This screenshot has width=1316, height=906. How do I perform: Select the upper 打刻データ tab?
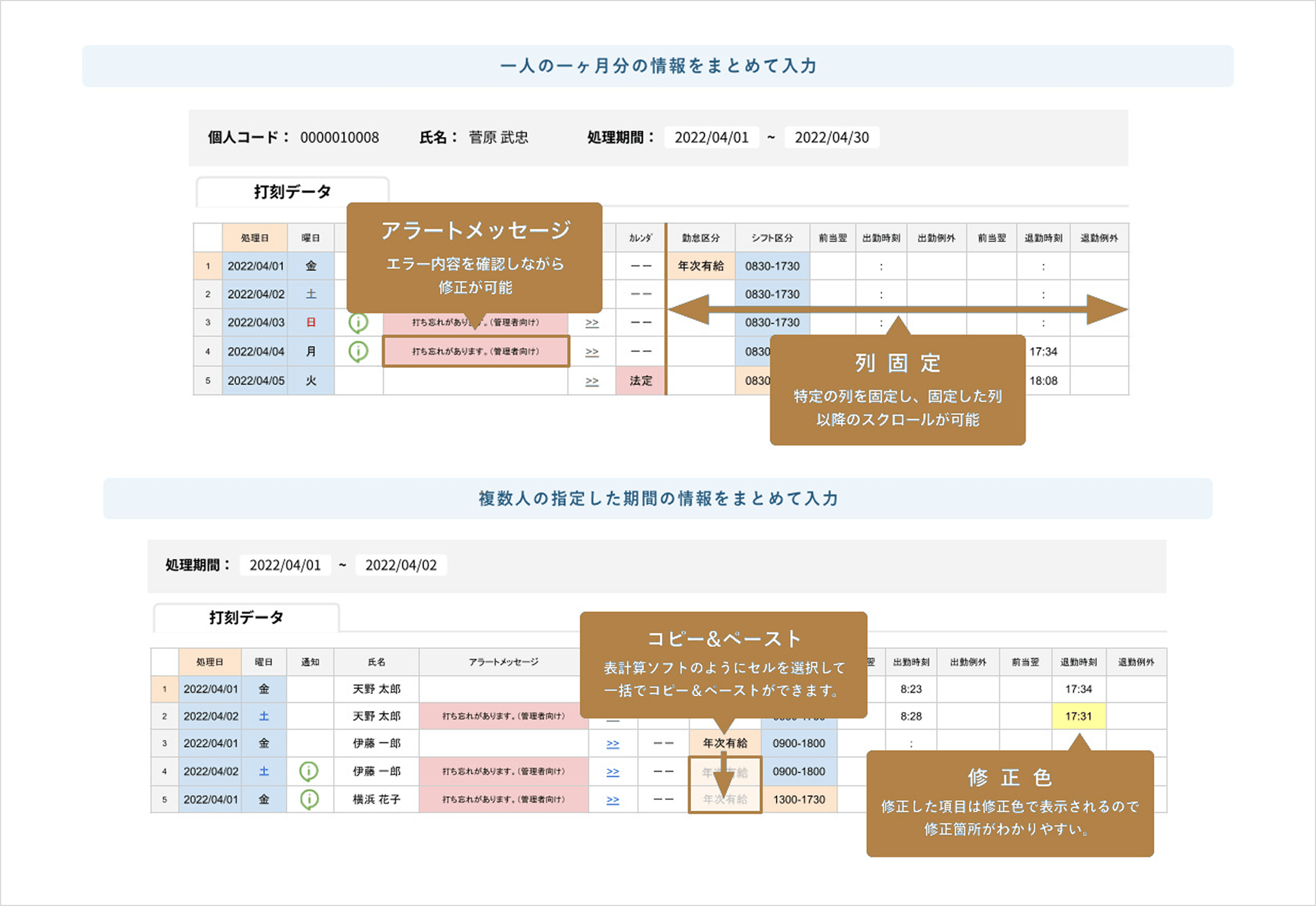tap(292, 192)
